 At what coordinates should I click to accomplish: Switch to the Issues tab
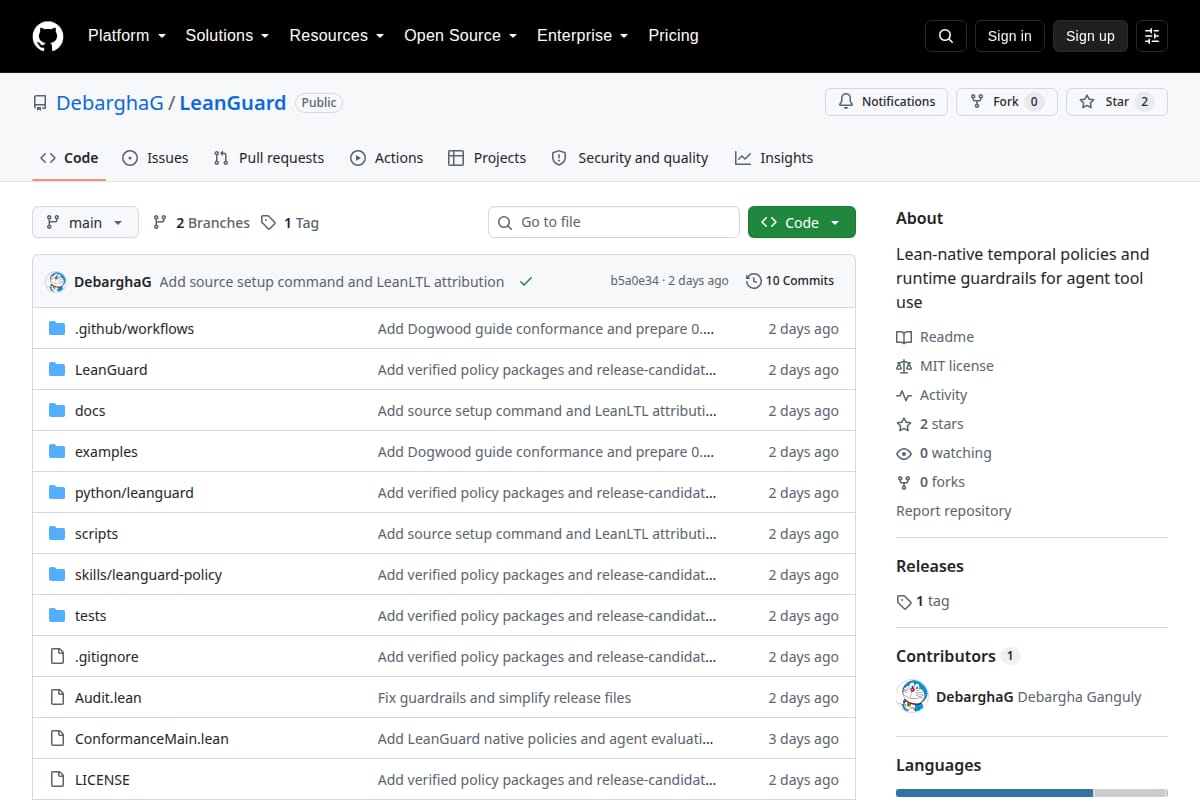(155, 158)
